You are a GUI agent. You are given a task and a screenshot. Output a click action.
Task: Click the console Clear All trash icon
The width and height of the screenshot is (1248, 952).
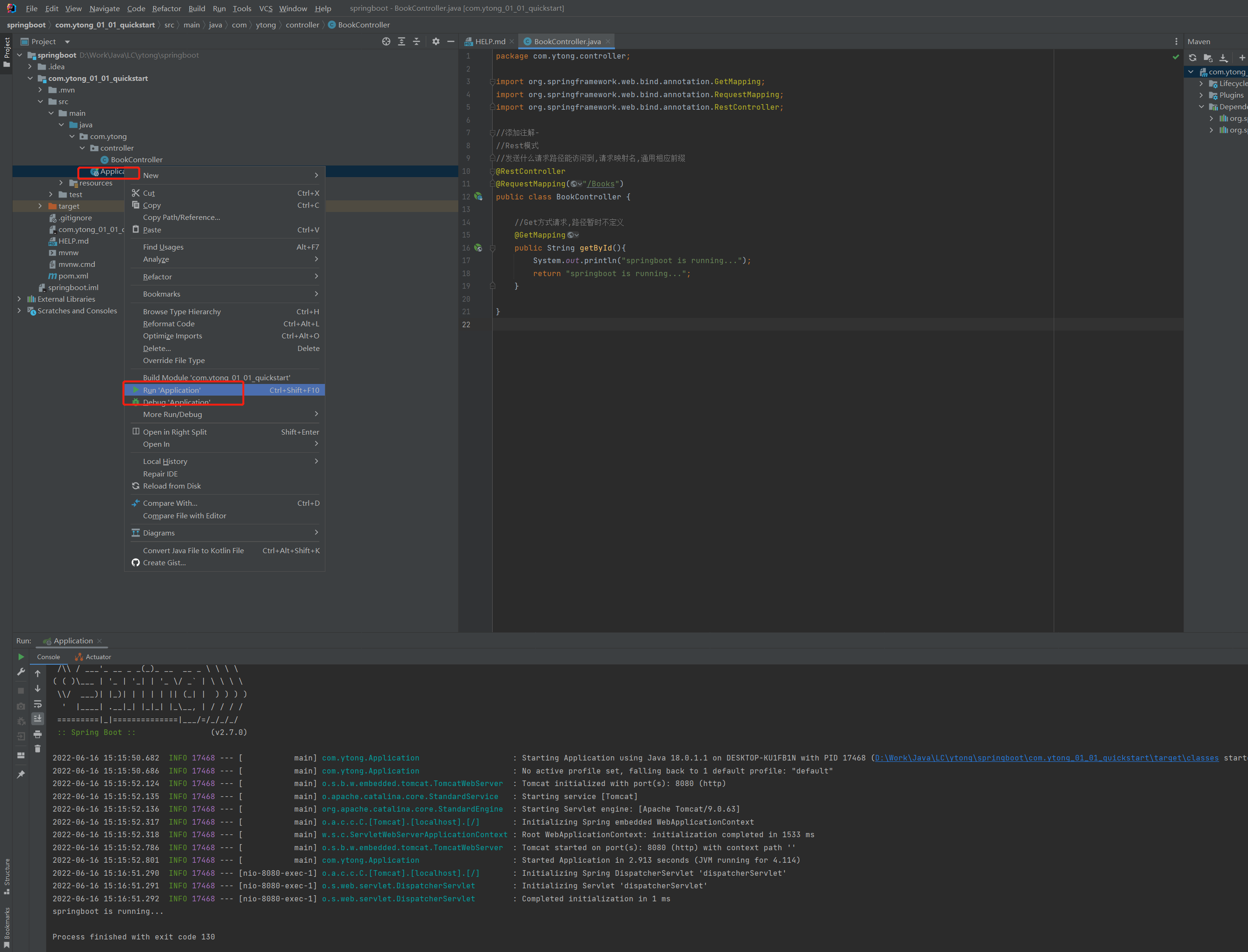(x=37, y=748)
